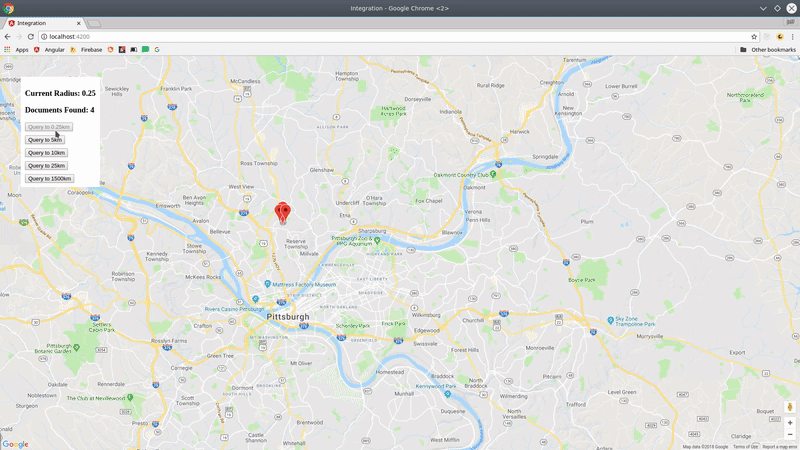Click the Pittsburgh Botanic Garden pin
800x450 pixels.
77,347
